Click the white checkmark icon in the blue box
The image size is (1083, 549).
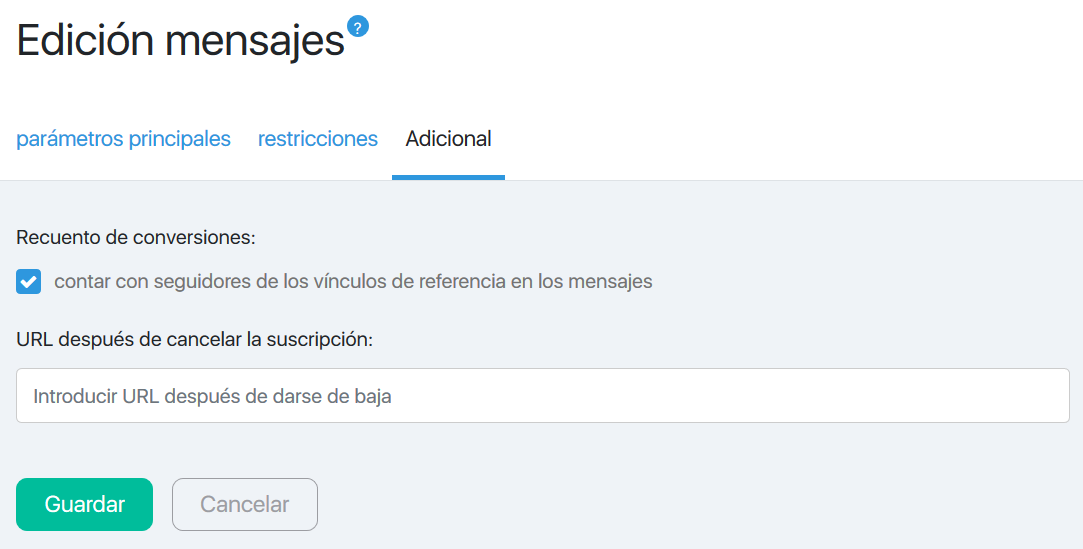[28, 282]
